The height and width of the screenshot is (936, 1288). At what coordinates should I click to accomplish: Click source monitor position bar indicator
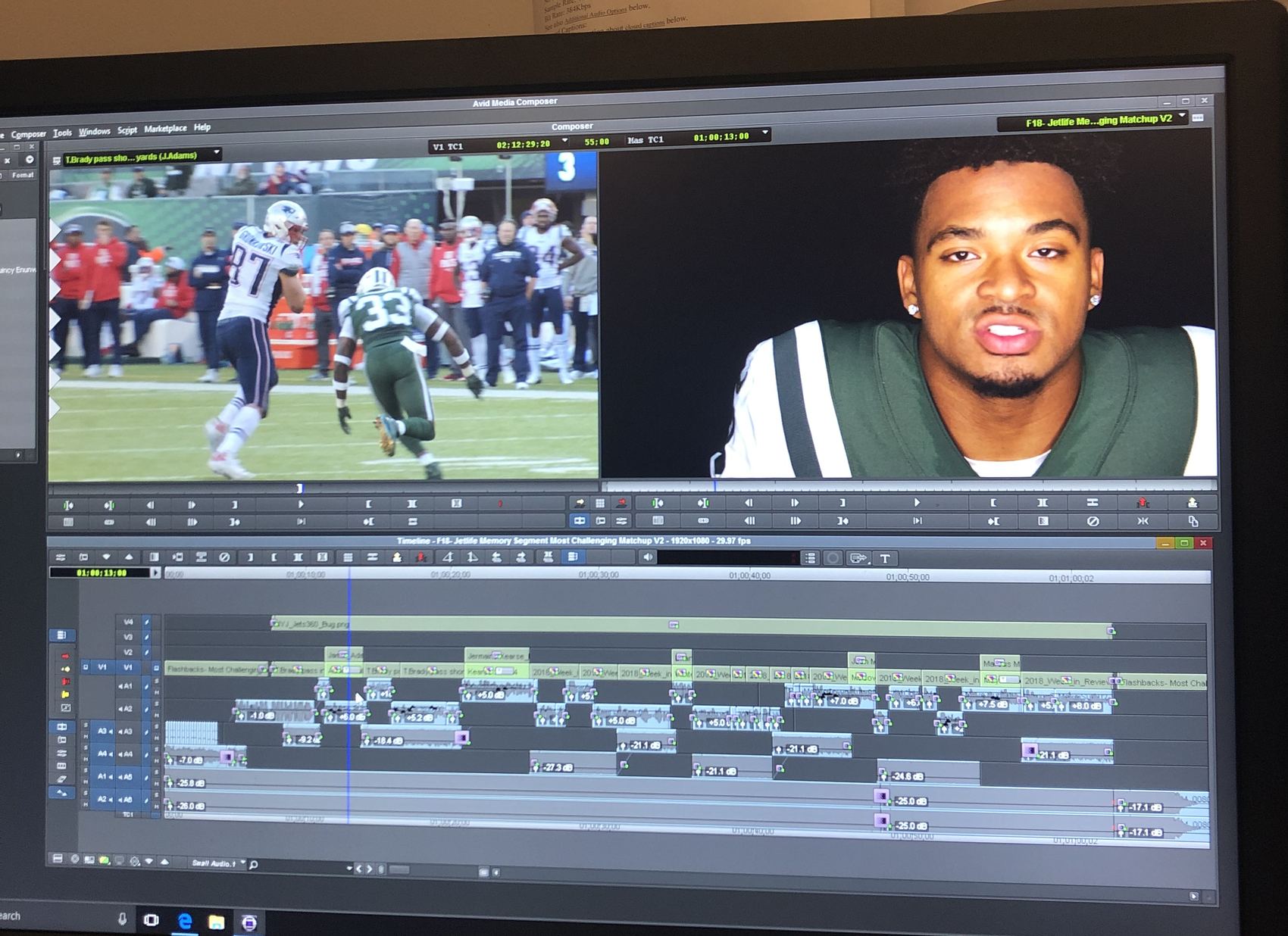[x=299, y=488]
